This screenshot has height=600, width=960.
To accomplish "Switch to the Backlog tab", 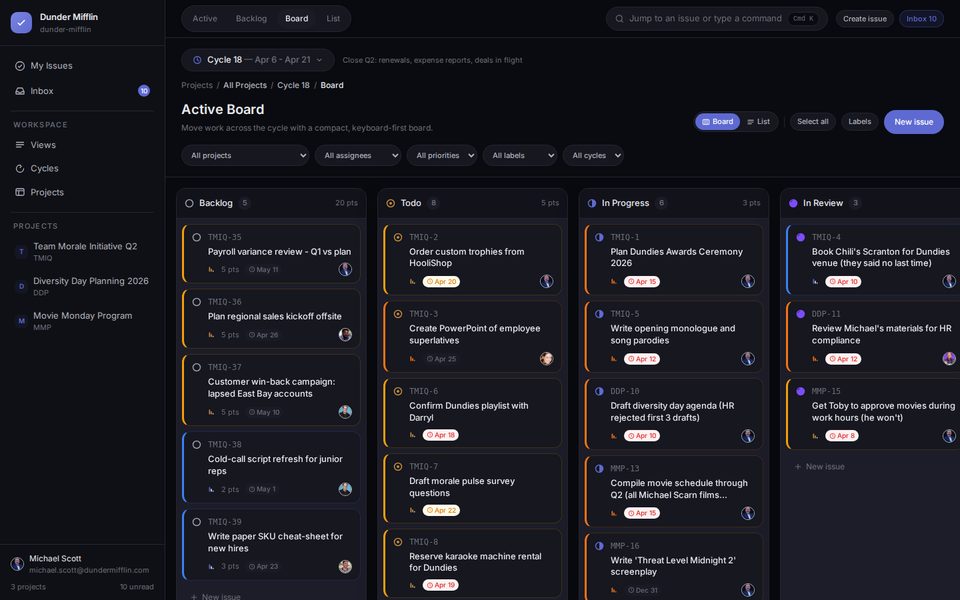I will [x=251, y=18].
